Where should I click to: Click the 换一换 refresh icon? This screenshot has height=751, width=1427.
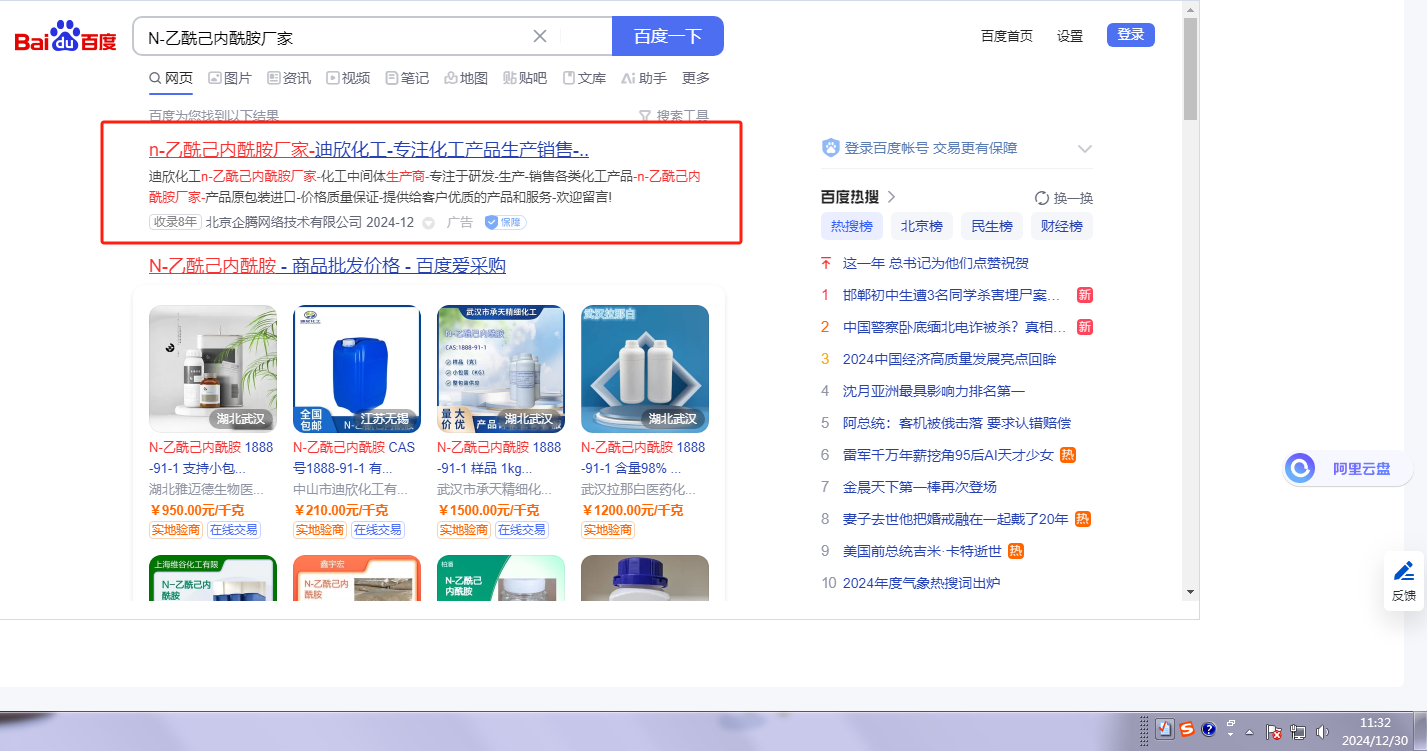[1042, 198]
